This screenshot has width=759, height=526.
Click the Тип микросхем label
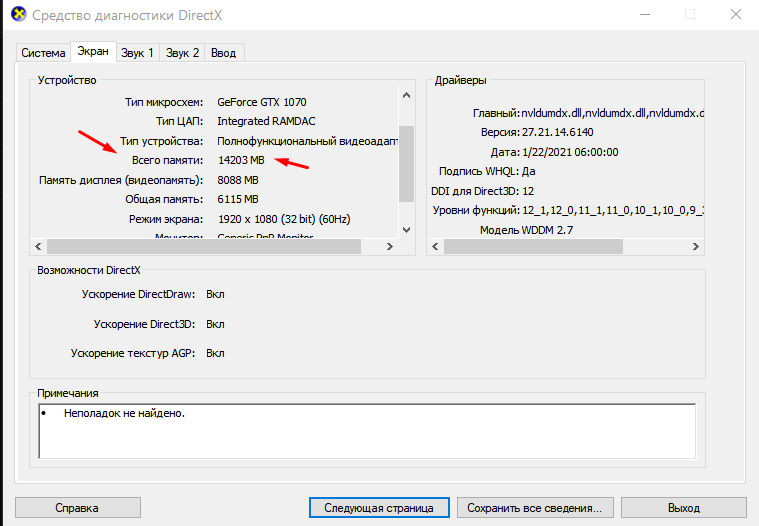[x=164, y=102]
